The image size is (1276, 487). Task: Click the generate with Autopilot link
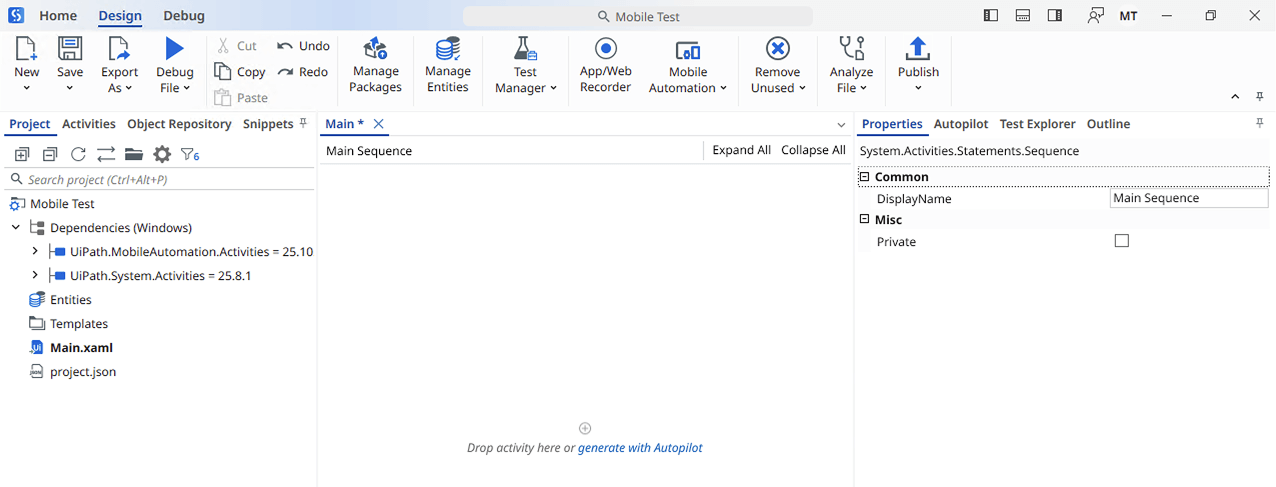tap(640, 448)
